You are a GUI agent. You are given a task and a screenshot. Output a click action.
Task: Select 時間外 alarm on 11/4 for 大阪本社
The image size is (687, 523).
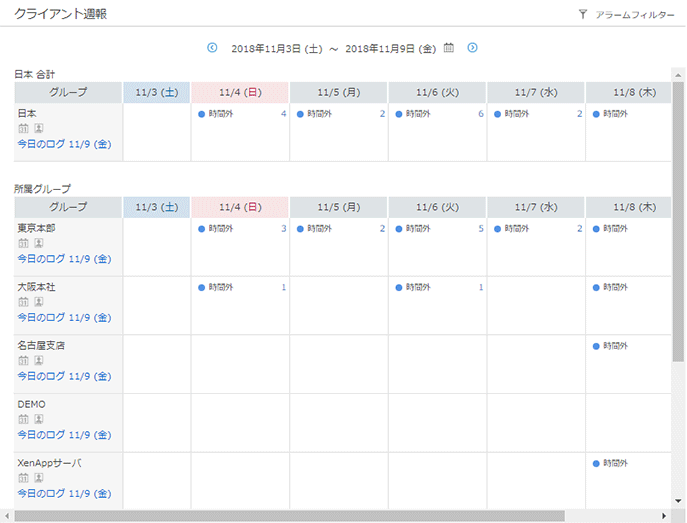pyautogui.click(x=221, y=288)
